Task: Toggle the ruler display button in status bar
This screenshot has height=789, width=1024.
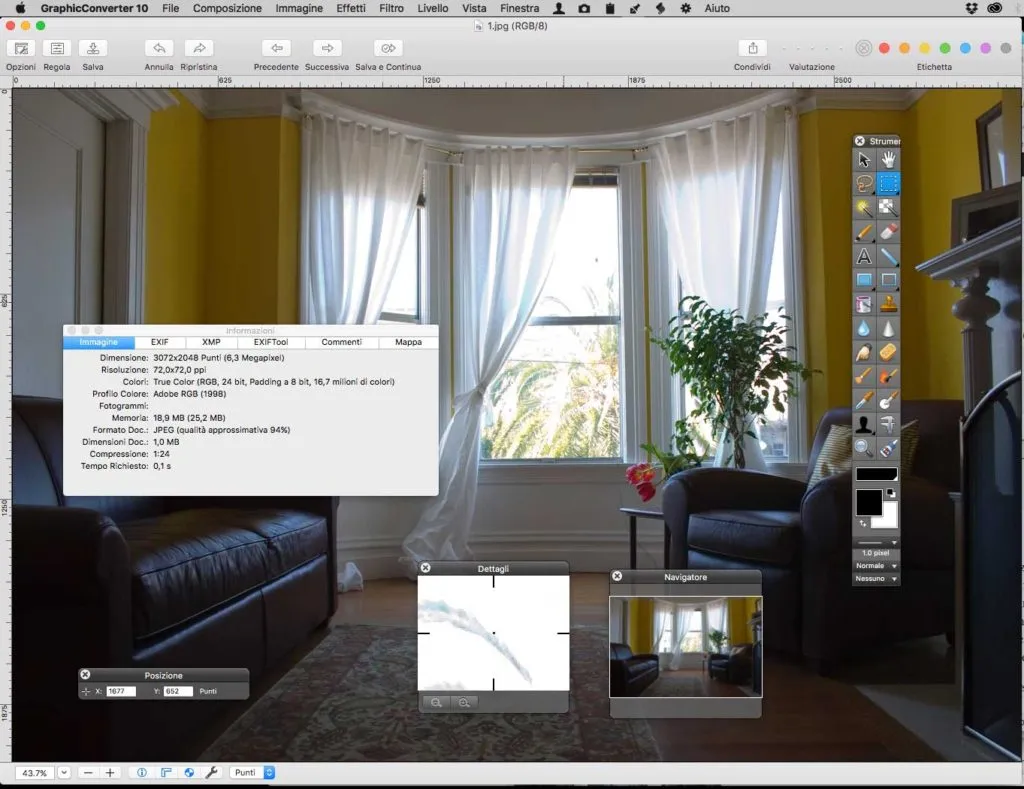Action: (x=166, y=773)
